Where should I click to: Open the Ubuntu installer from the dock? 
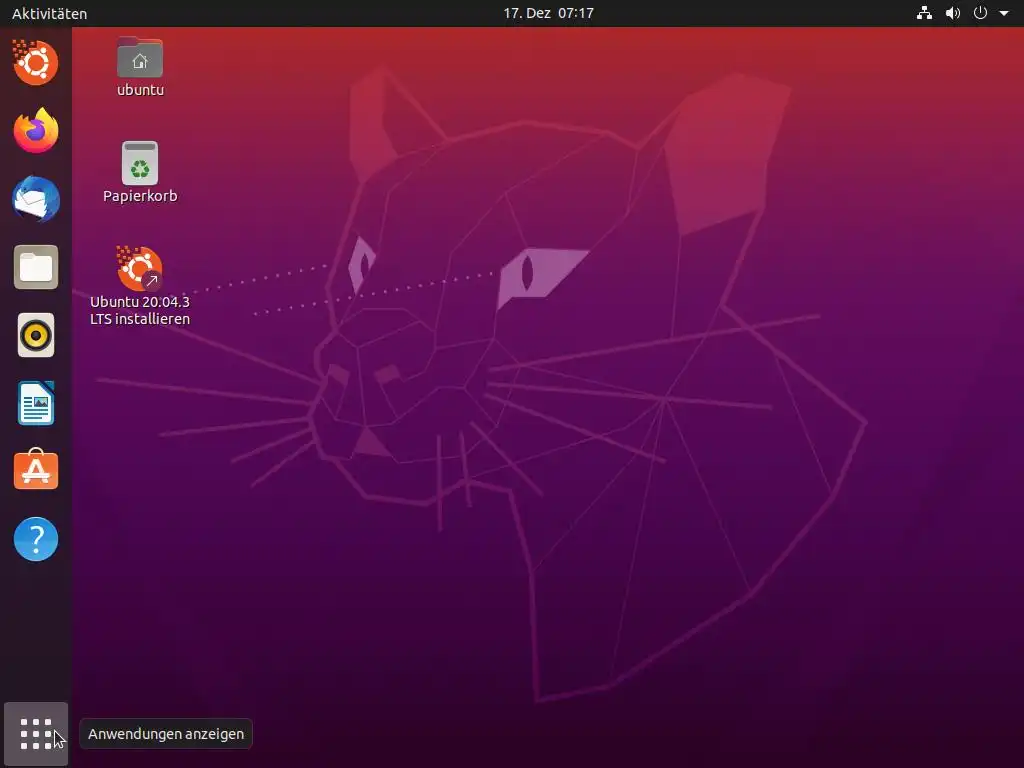click(35, 63)
